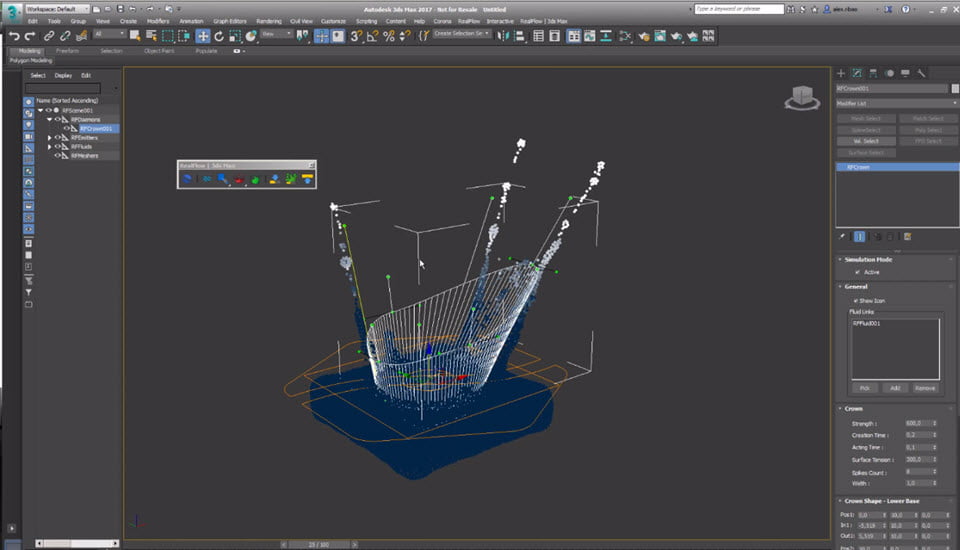
Task: Click the Vol. Select modifier button
Action: pos(866,141)
